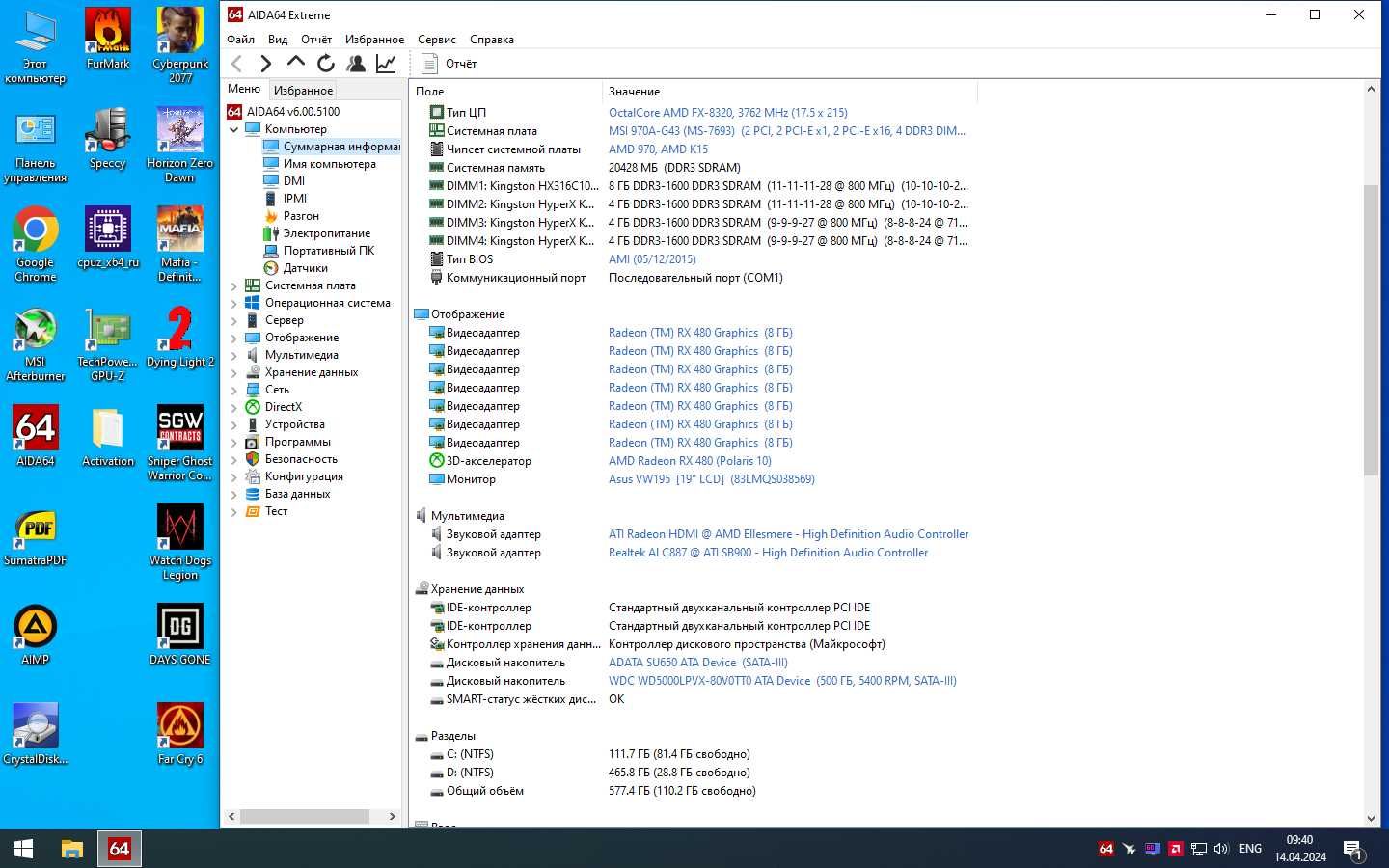This screenshot has width=1389, height=868.
Task: Click the down arrow of vertical scrollbar
Action: point(1372,819)
